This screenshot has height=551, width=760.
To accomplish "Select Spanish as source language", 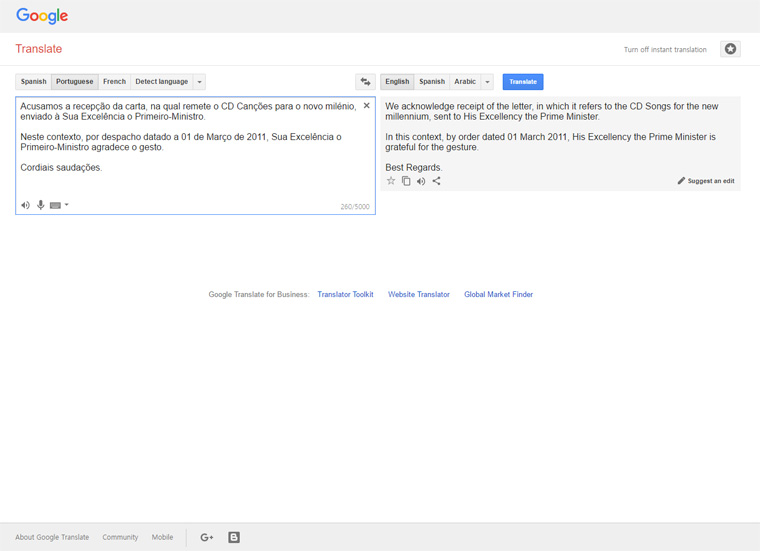I will coord(33,82).
